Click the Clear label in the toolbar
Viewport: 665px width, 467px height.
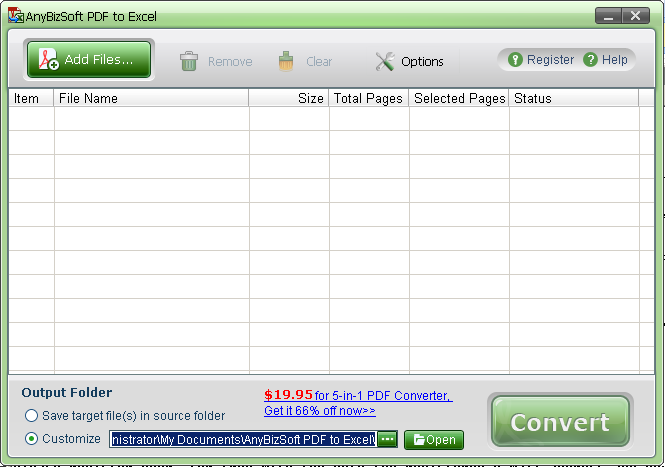(319, 62)
